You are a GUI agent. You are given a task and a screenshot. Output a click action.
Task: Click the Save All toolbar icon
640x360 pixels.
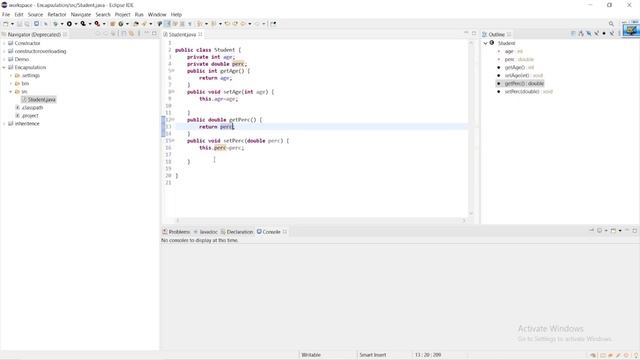click(27, 24)
